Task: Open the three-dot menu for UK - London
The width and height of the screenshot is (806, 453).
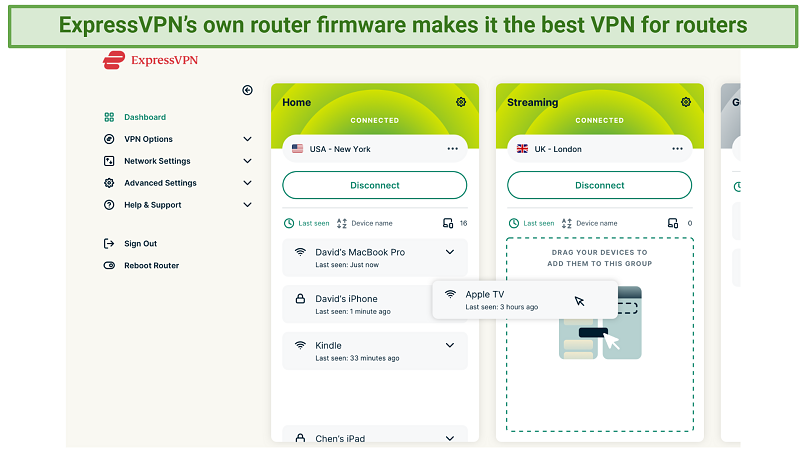Action: pos(678,149)
